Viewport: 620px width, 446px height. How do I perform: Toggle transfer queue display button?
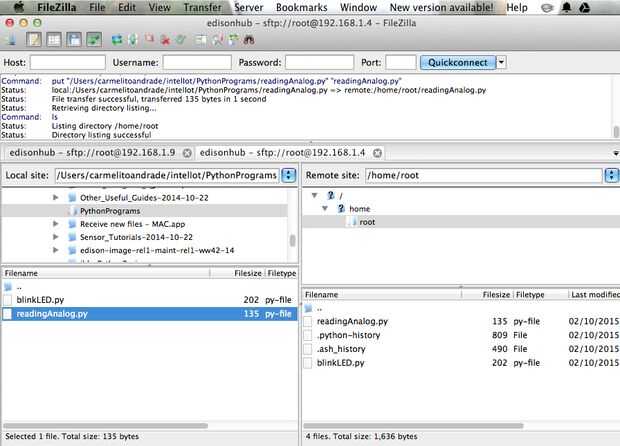click(94, 40)
